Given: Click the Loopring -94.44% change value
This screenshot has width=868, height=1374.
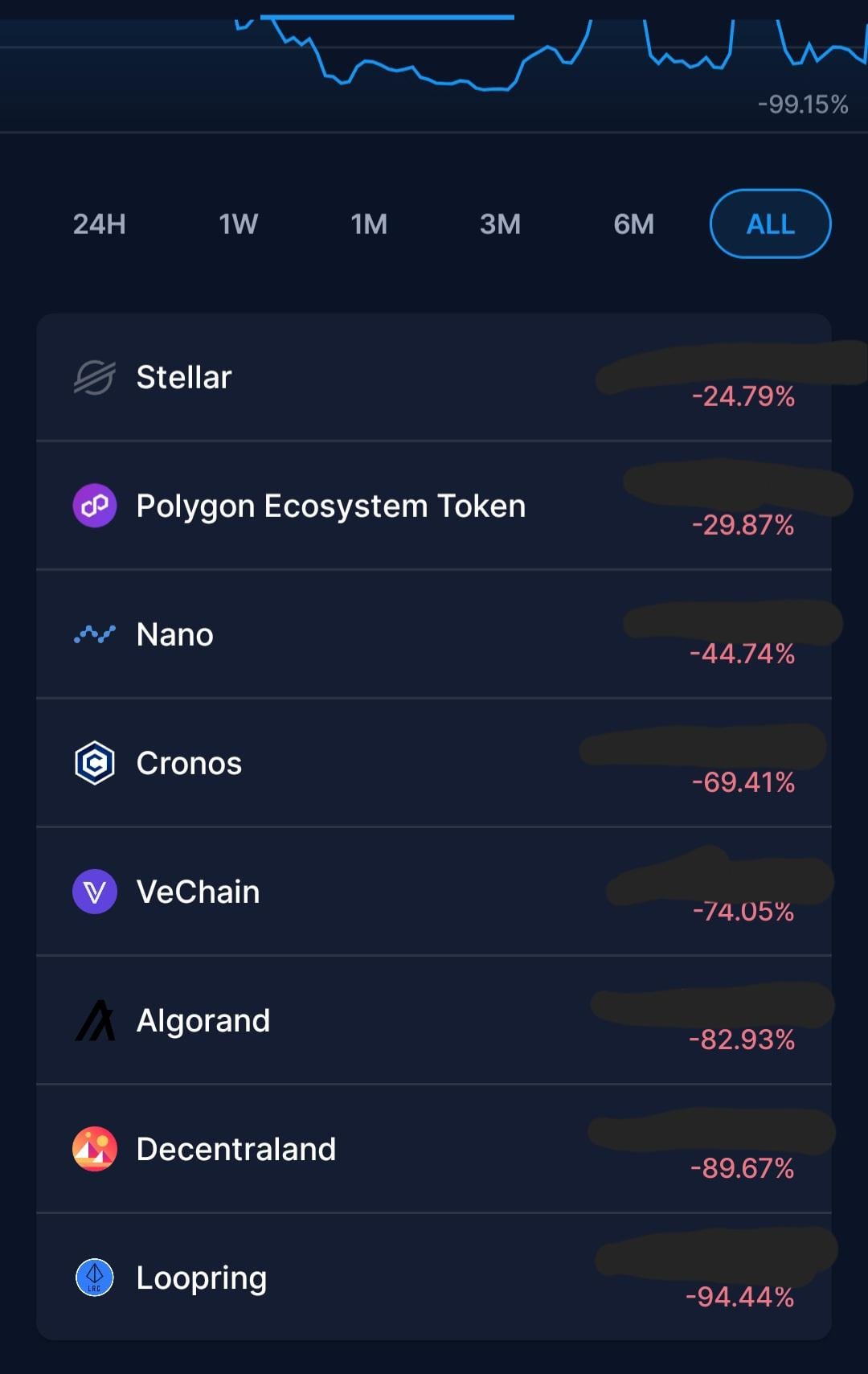Looking at the screenshot, I should [740, 1296].
